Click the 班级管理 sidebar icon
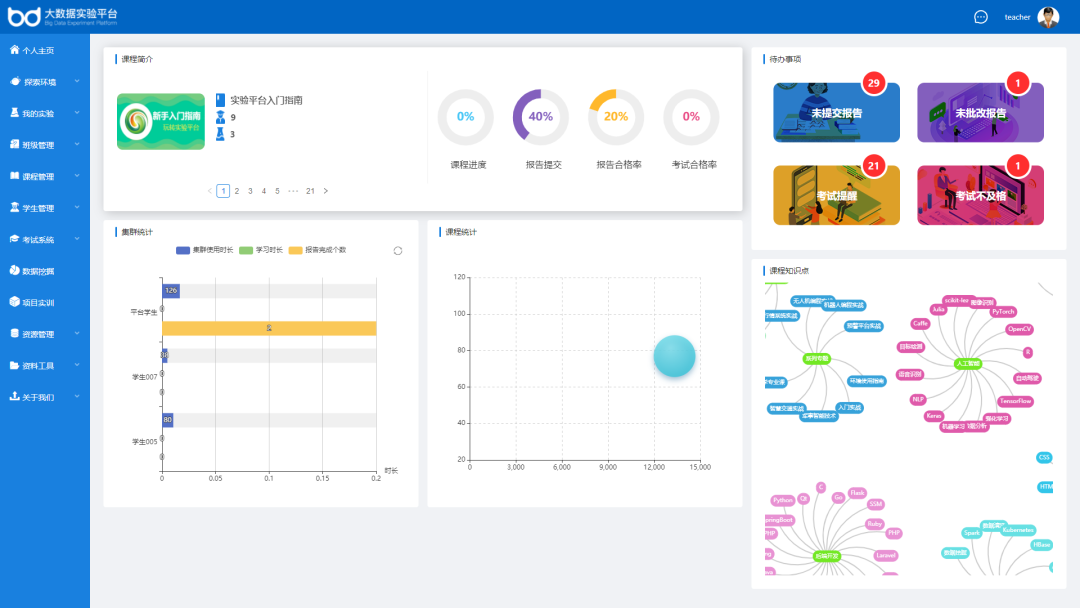The image size is (1080, 608). pos(14,144)
